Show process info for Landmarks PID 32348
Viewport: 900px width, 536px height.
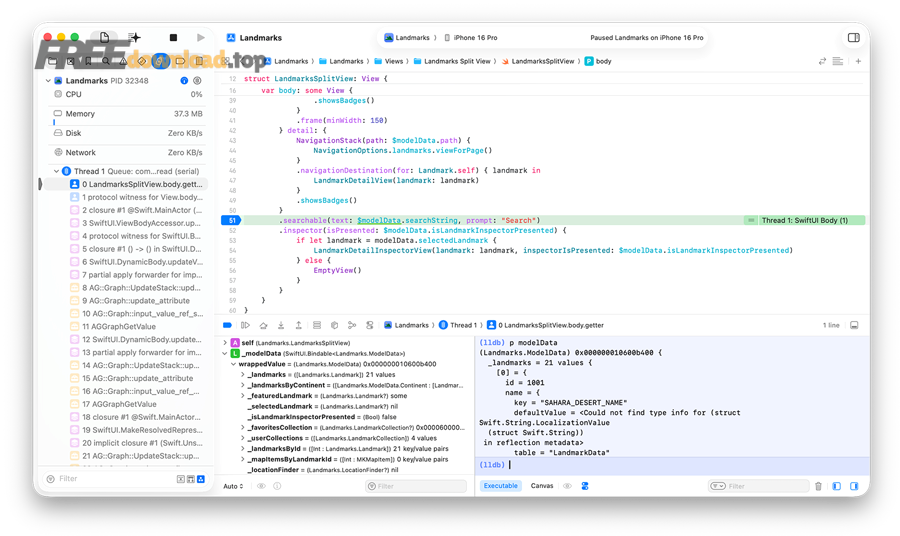pos(184,80)
